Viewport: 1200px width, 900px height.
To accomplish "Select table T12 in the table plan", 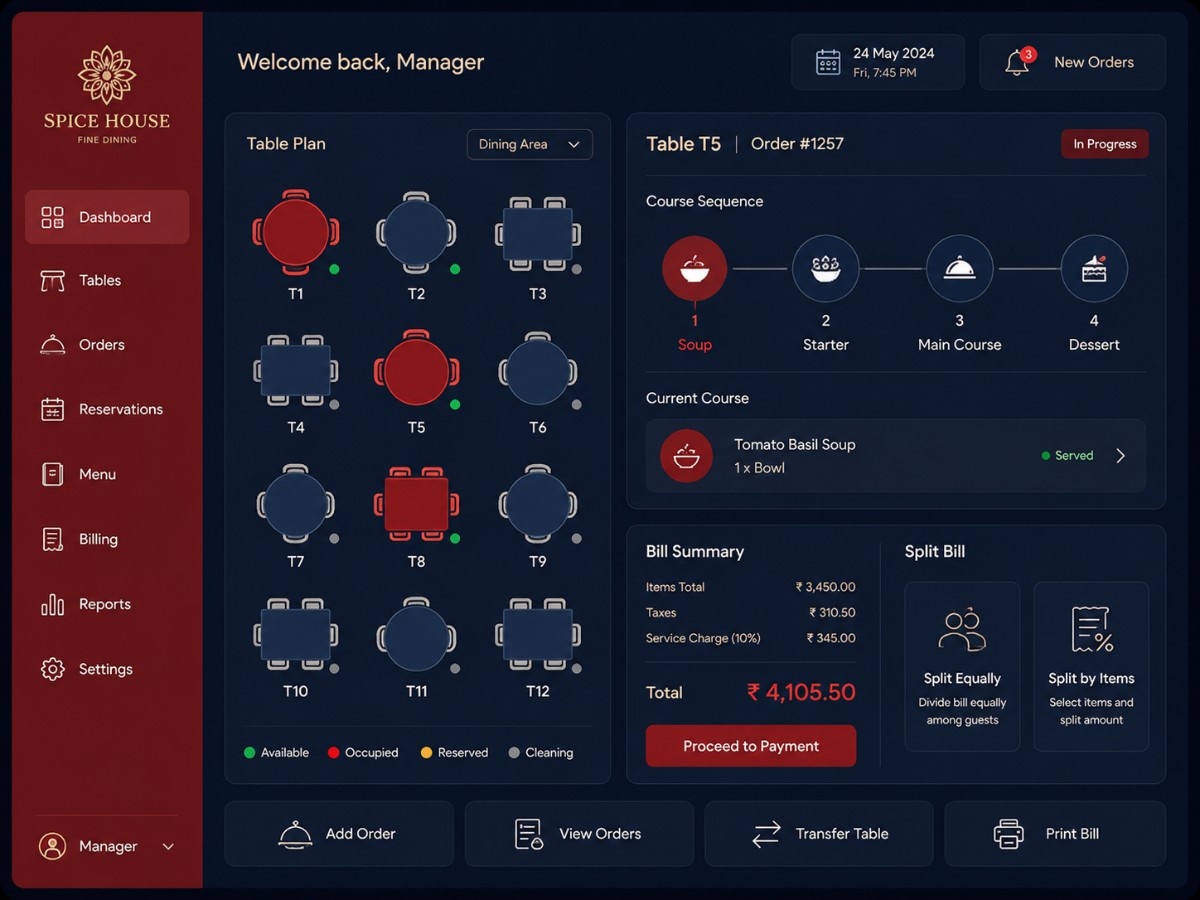I will tap(538, 635).
